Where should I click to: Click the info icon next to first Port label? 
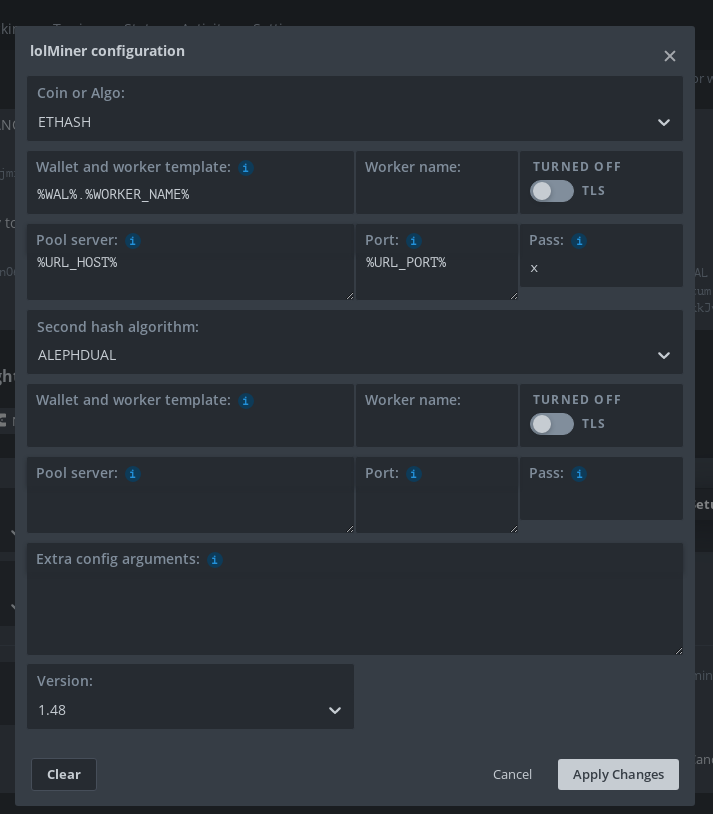click(x=413, y=241)
